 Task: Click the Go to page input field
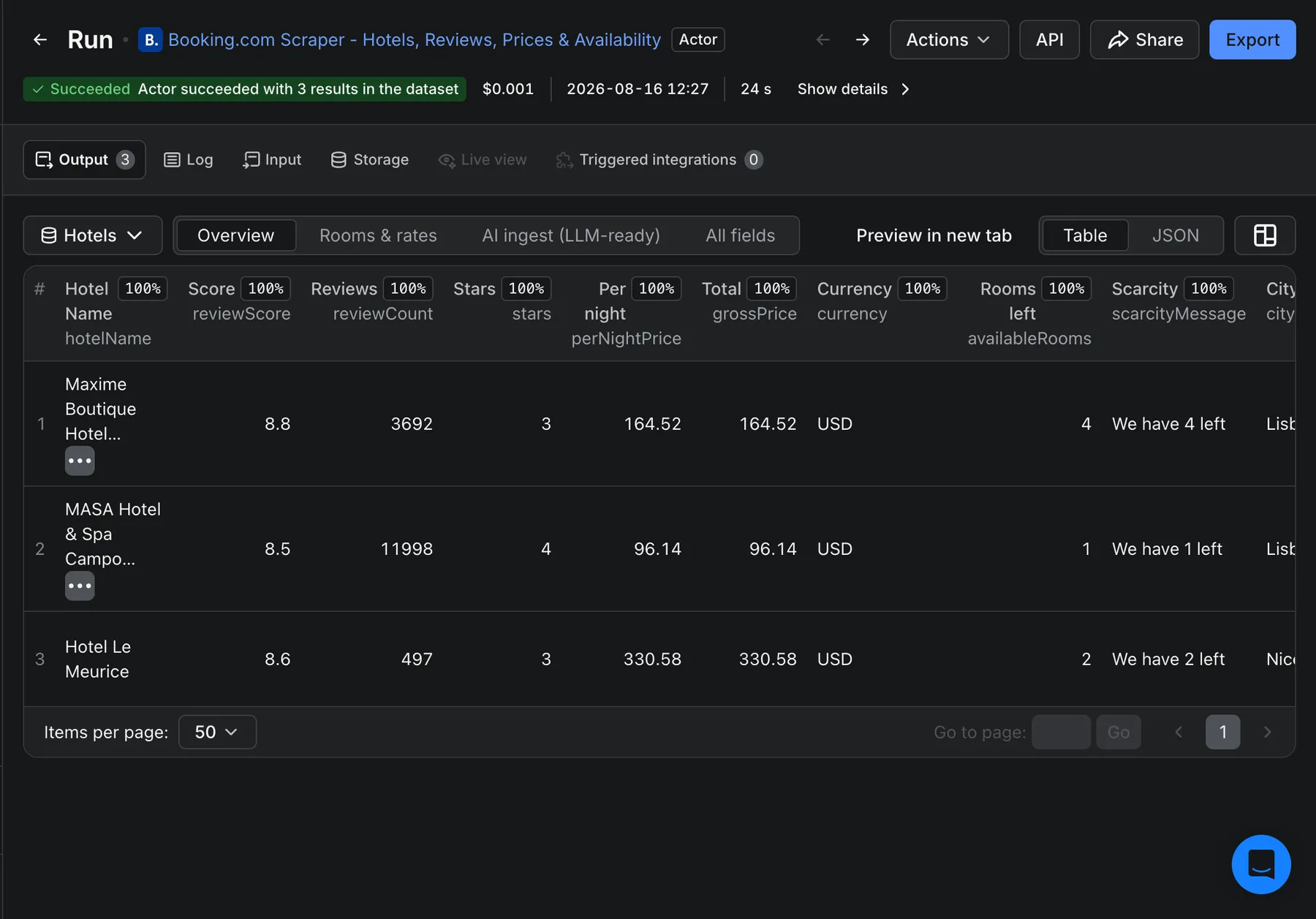pos(1061,732)
